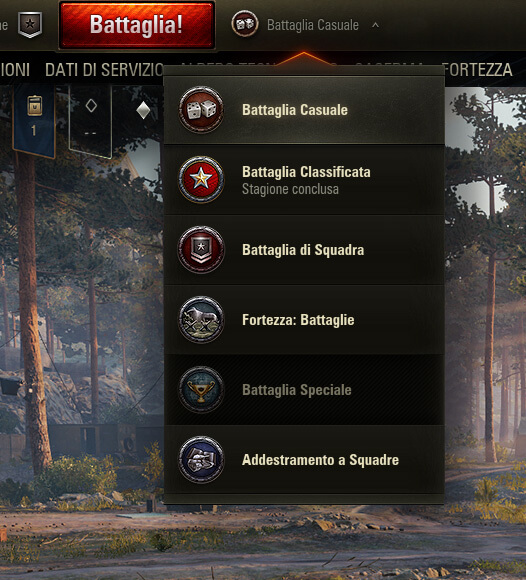The height and width of the screenshot is (580, 526).
Task: Open the wolf emblem Fortezza: Battaglie icon
Action: 201,320
